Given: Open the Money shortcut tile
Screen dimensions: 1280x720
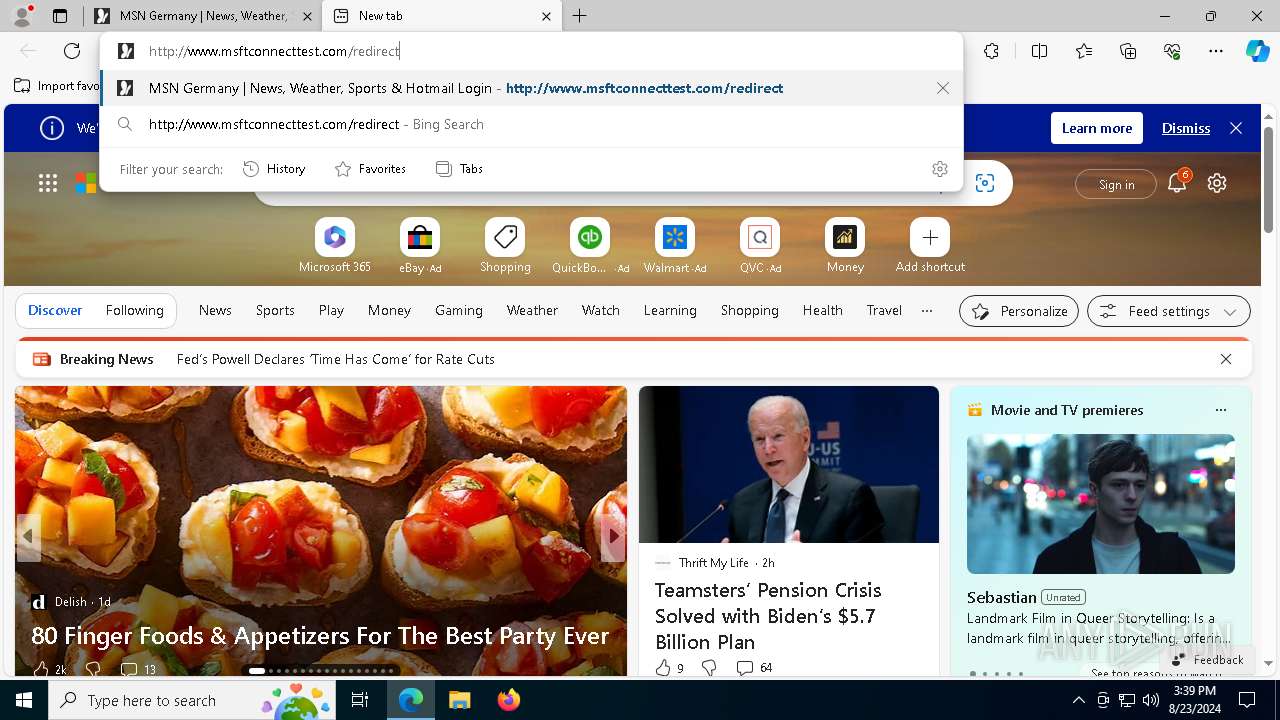Looking at the screenshot, I should (x=845, y=246).
